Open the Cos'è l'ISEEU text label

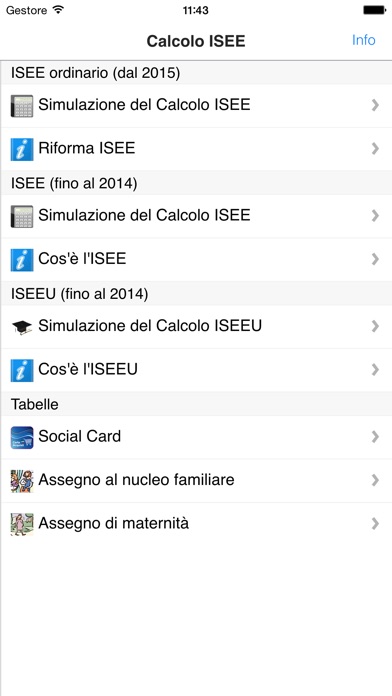(88, 369)
